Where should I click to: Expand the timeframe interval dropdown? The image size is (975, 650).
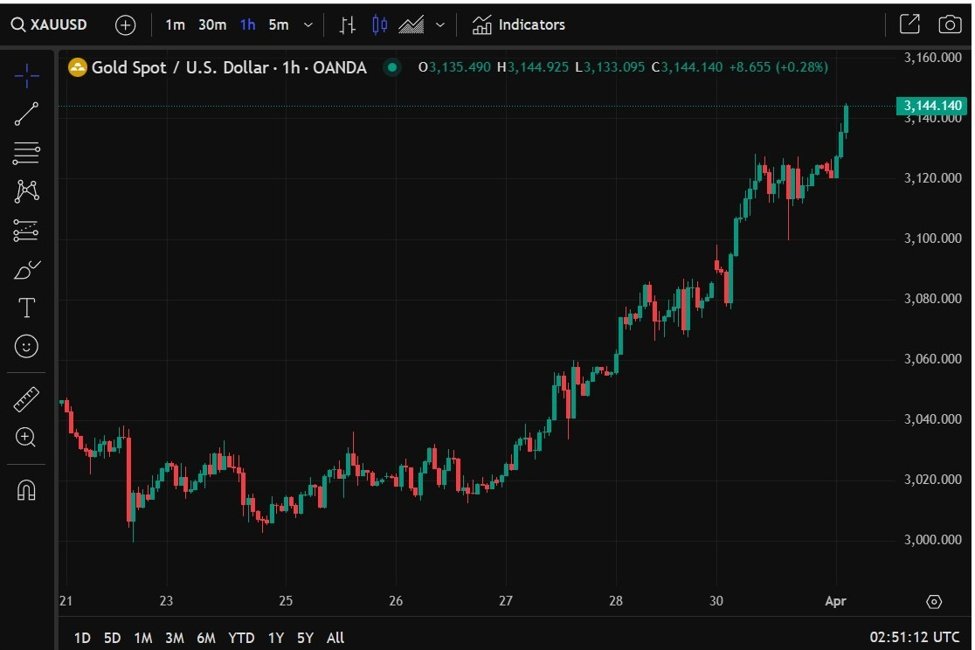(x=307, y=24)
